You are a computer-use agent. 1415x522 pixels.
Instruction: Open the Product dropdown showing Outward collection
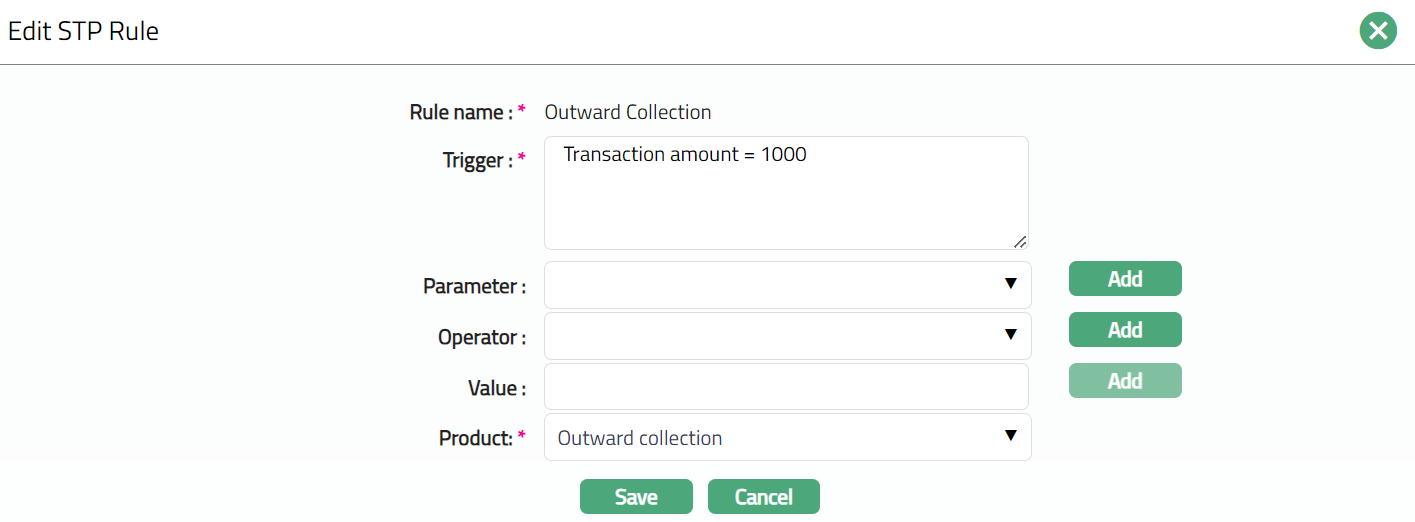(x=787, y=438)
